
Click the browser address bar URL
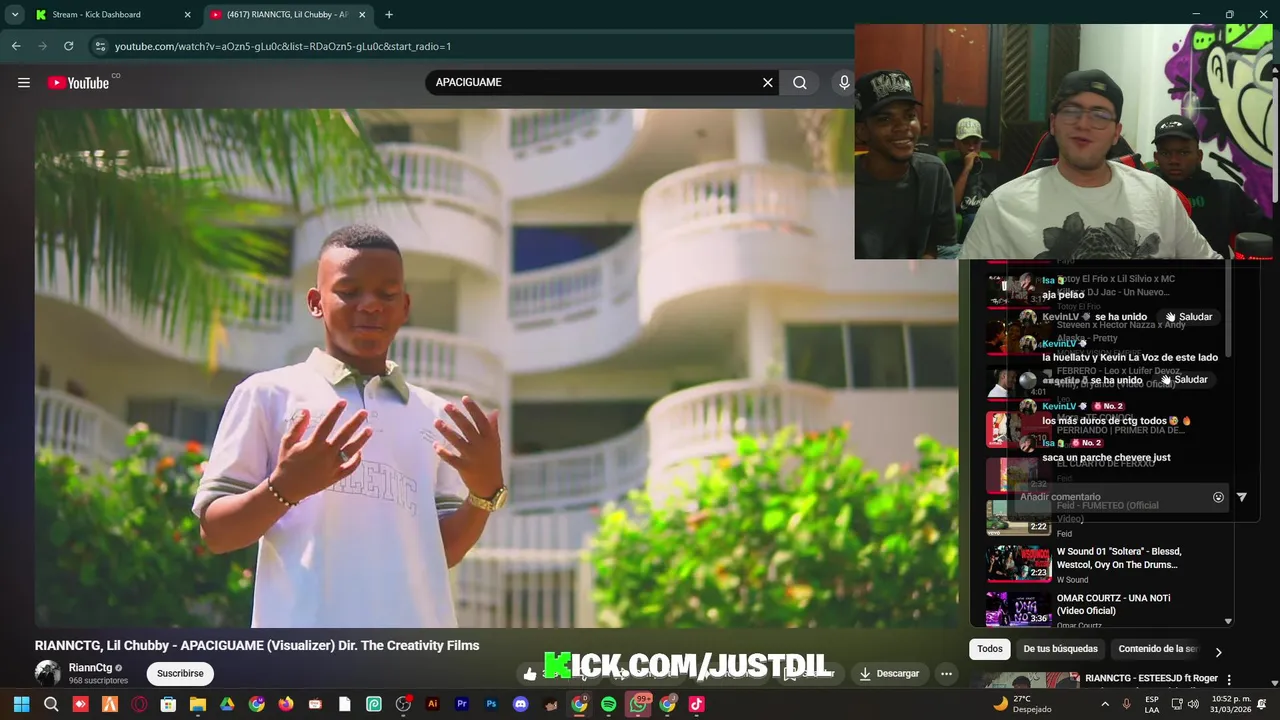[x=283, y=46]
